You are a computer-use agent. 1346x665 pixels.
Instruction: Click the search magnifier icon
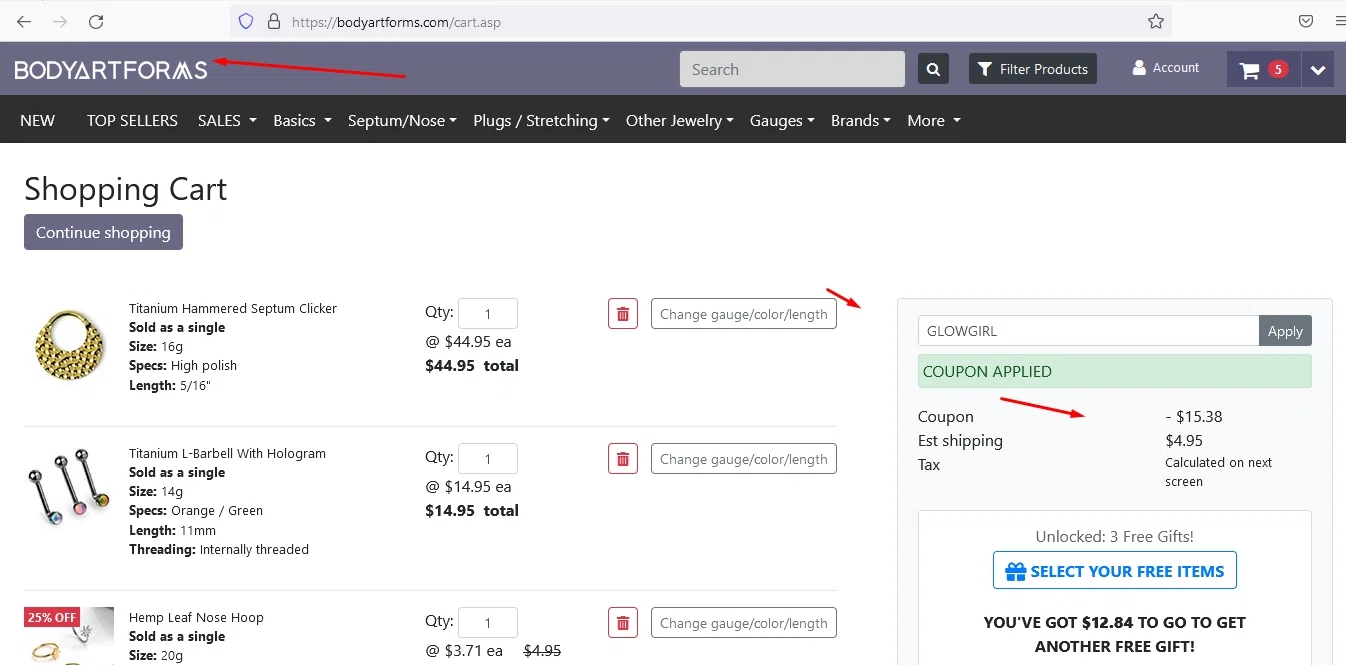(x=933, y=69)
